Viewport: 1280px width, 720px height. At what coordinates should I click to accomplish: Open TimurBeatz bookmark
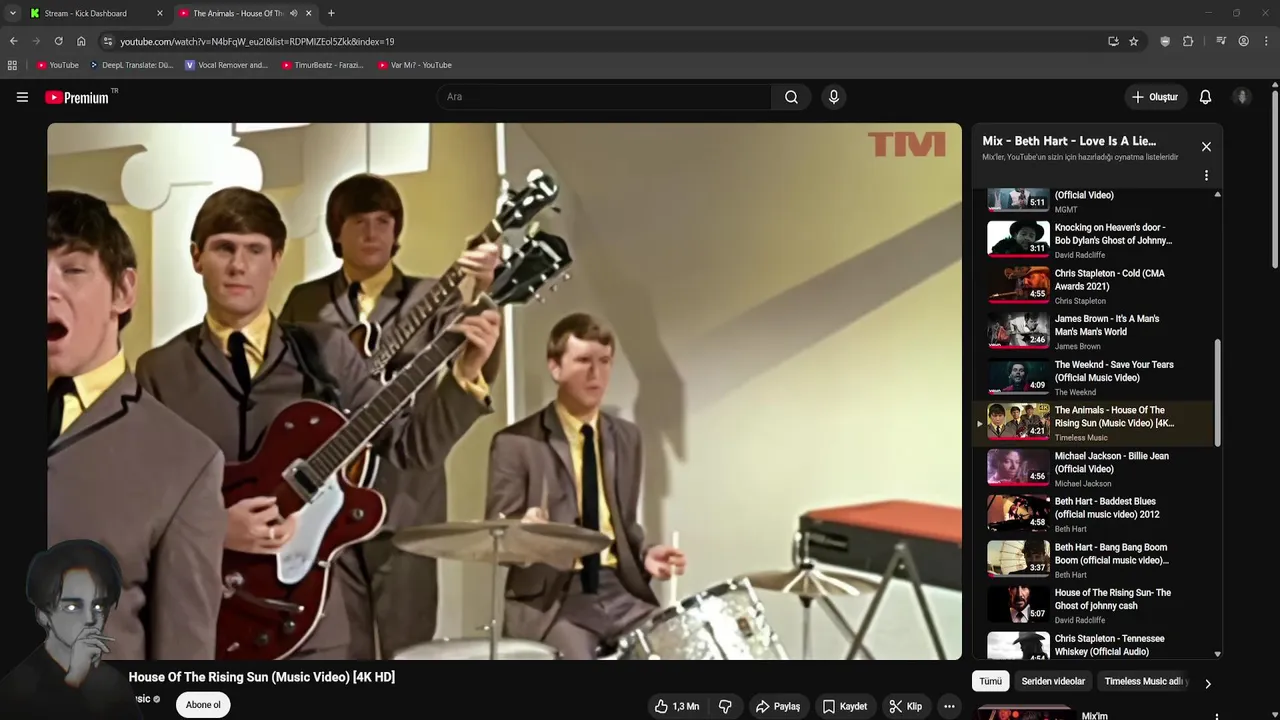323,65
